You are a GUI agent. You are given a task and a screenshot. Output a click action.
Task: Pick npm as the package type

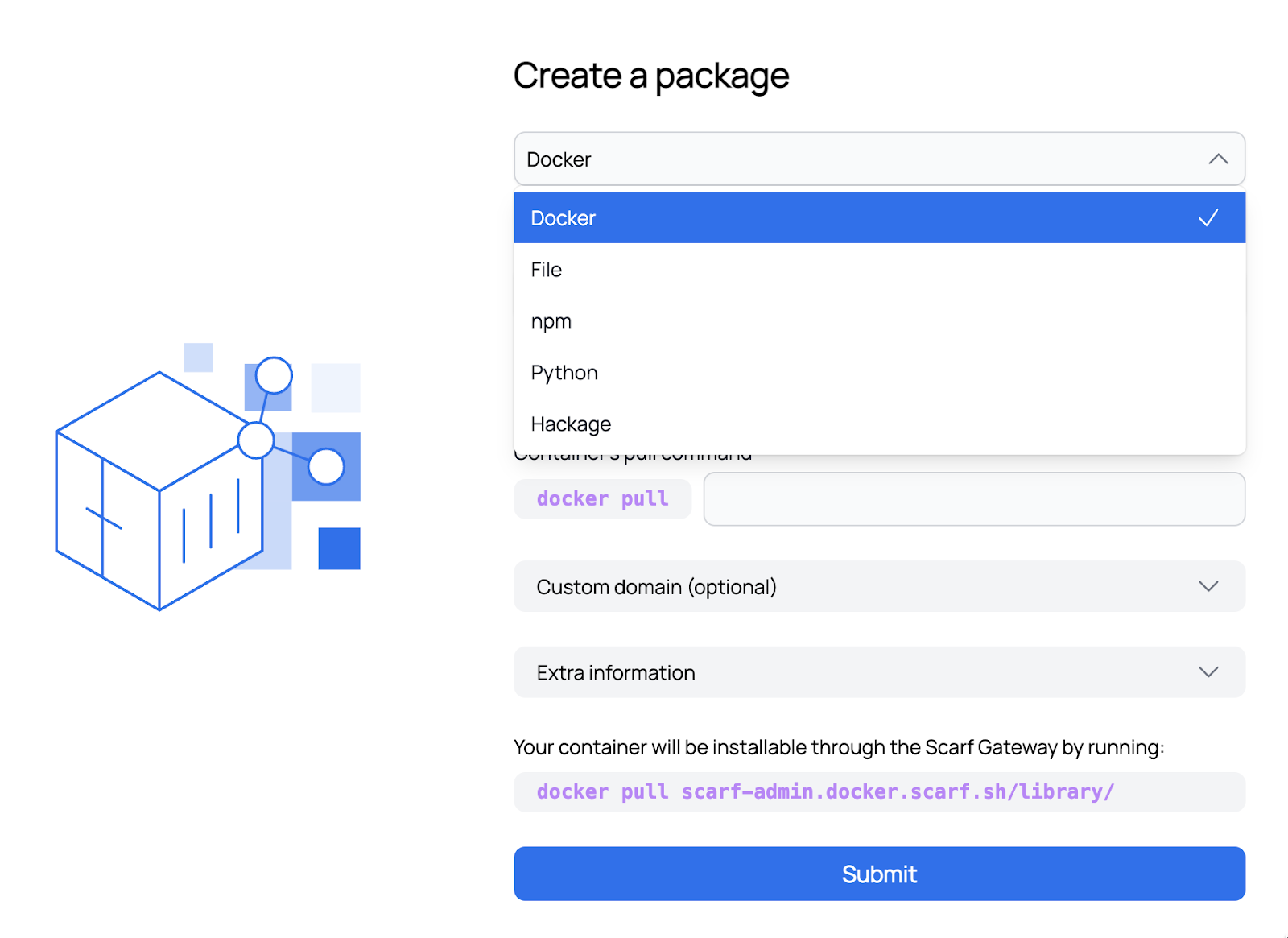click(x=551, y=321)
